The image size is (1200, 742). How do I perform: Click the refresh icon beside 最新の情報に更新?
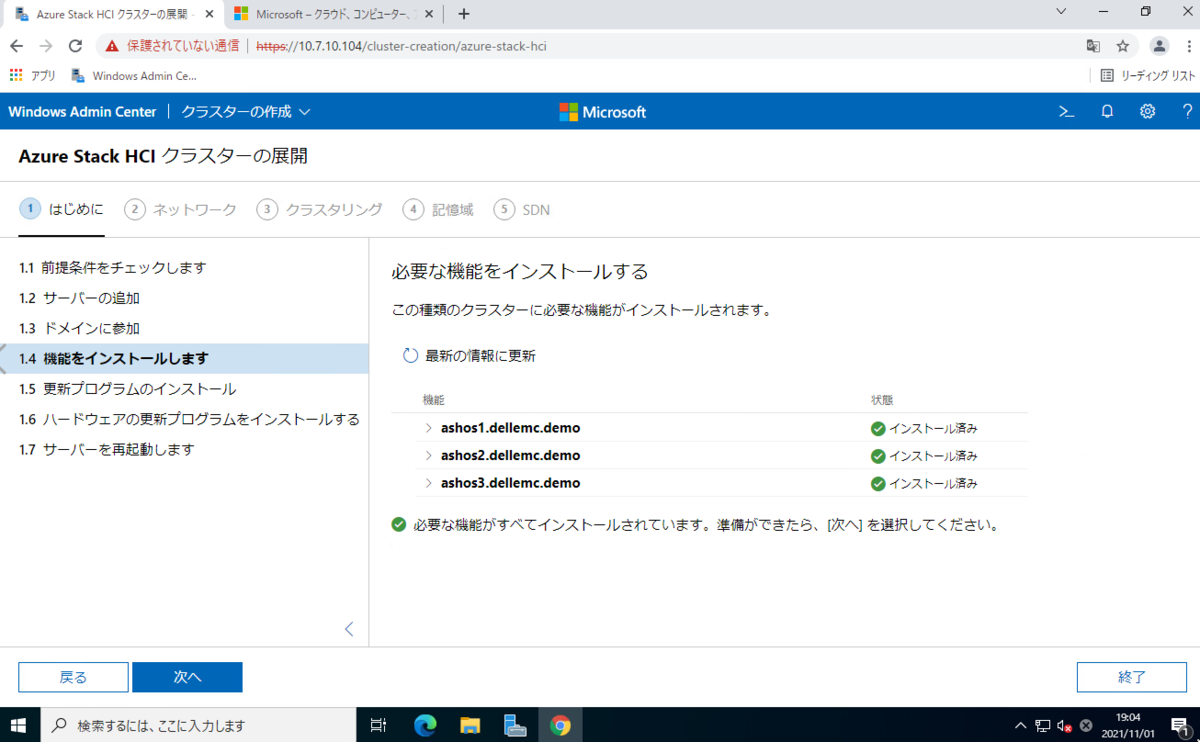(x=410, y=356)
